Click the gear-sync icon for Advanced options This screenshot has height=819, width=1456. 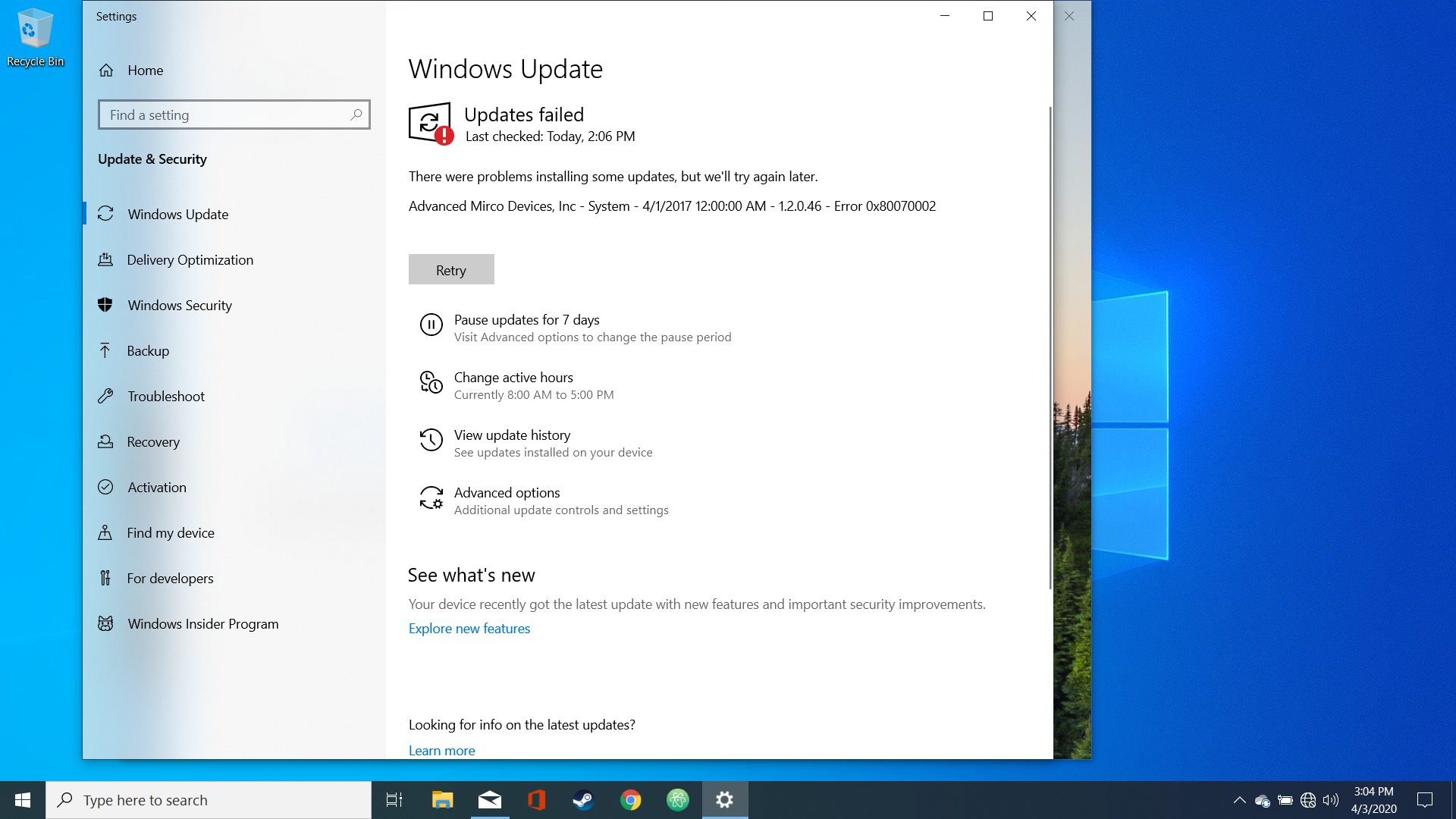pos(431,497)
